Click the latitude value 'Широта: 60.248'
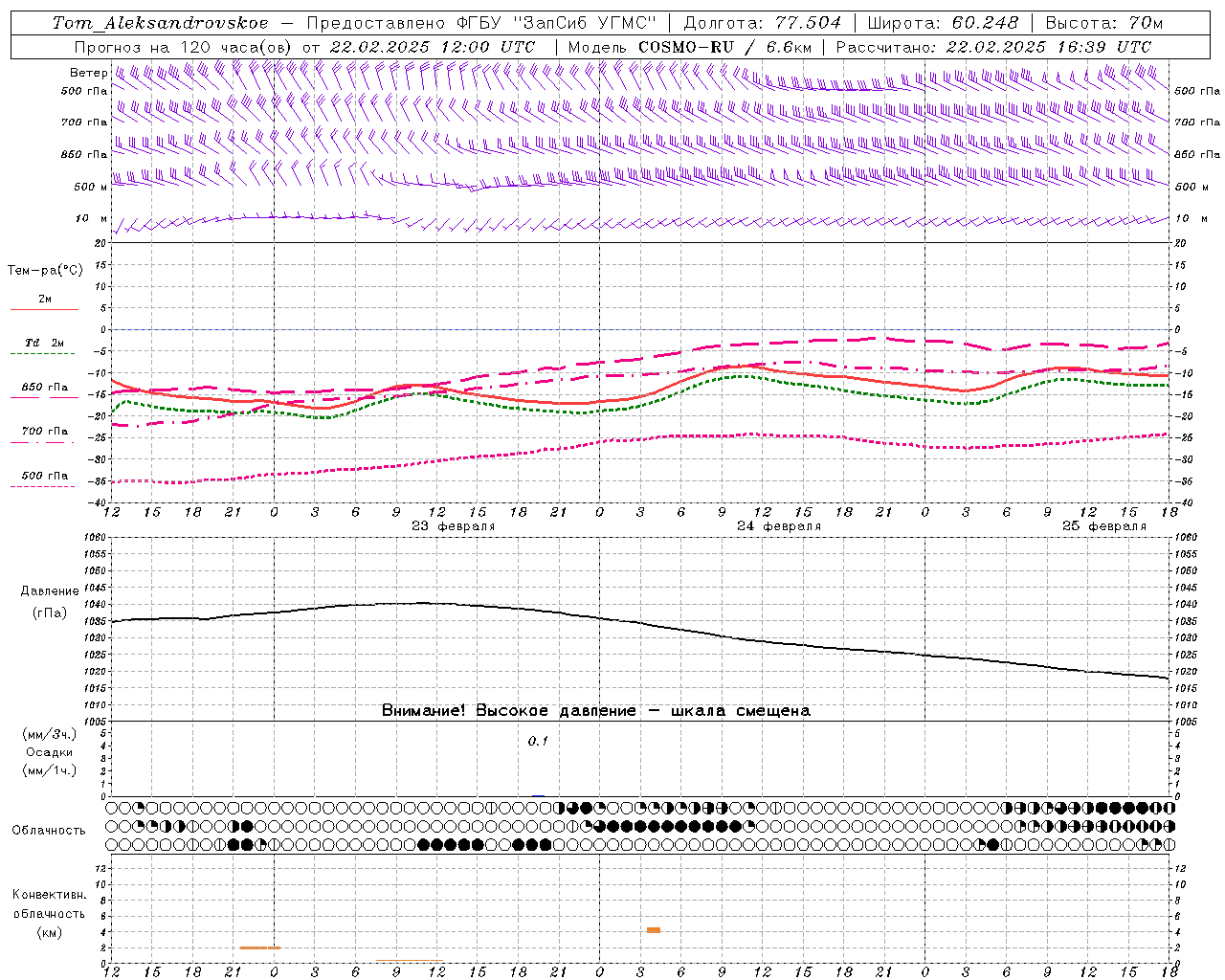The height and width of the screenshot is (980, 1225). point(943,23)
